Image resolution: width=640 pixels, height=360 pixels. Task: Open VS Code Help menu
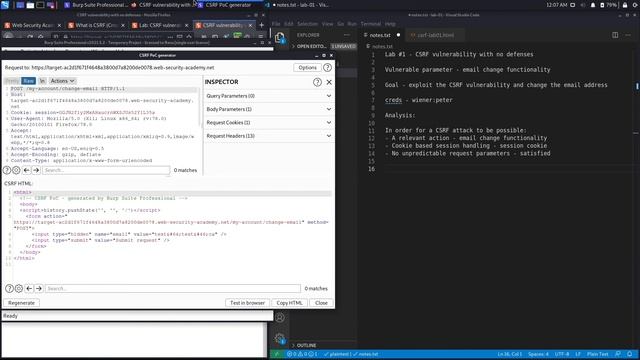click(x=390, y=24)
